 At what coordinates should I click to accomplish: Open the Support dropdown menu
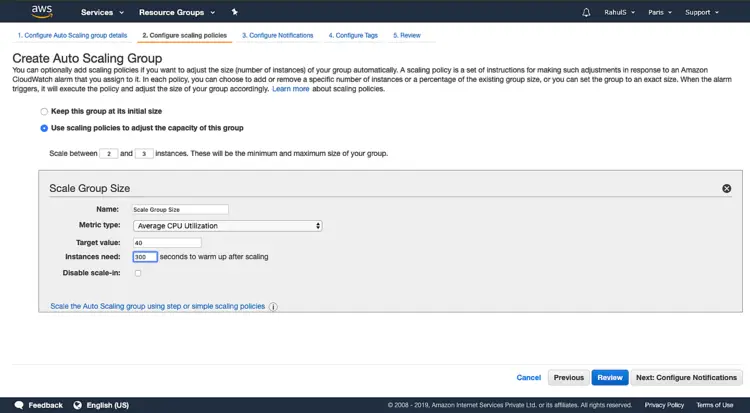(x=700, y=13)
